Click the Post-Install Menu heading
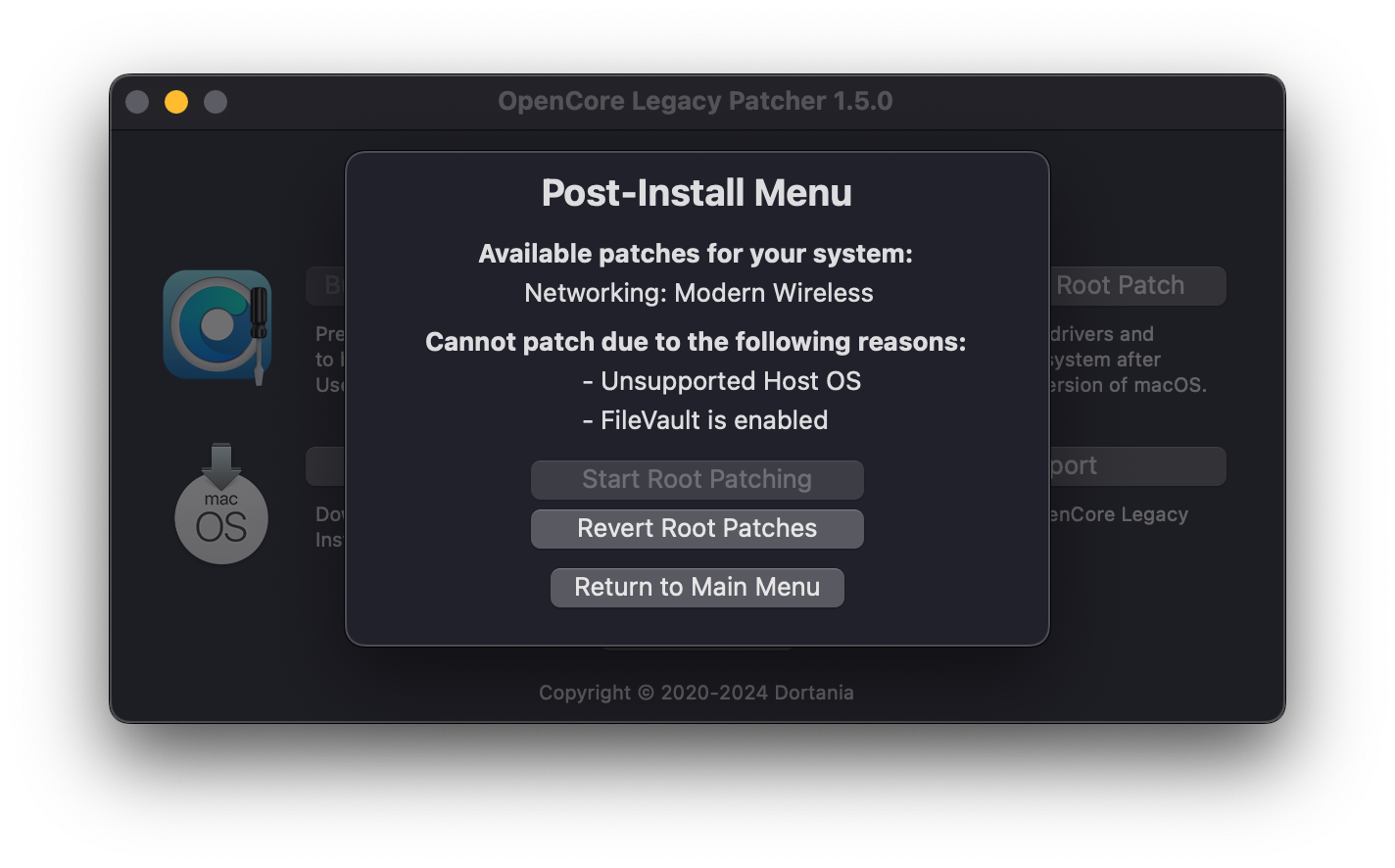 tap(697, 193)
